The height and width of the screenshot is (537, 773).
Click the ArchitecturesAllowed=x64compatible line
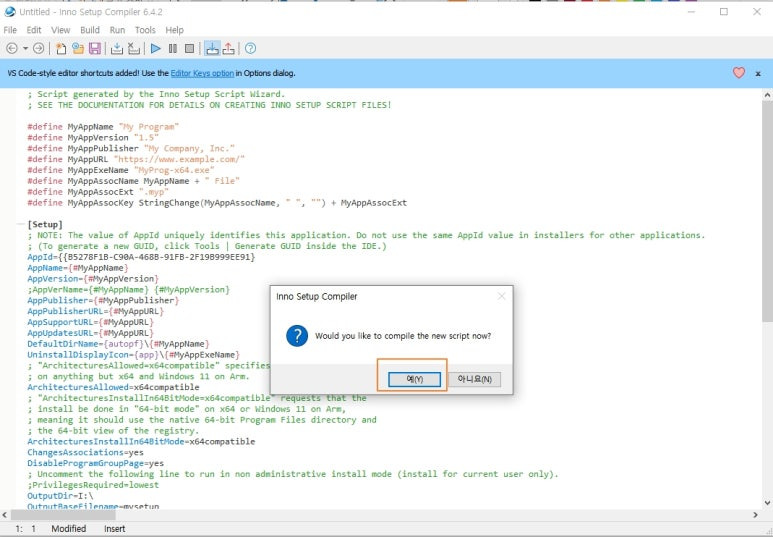113,387
